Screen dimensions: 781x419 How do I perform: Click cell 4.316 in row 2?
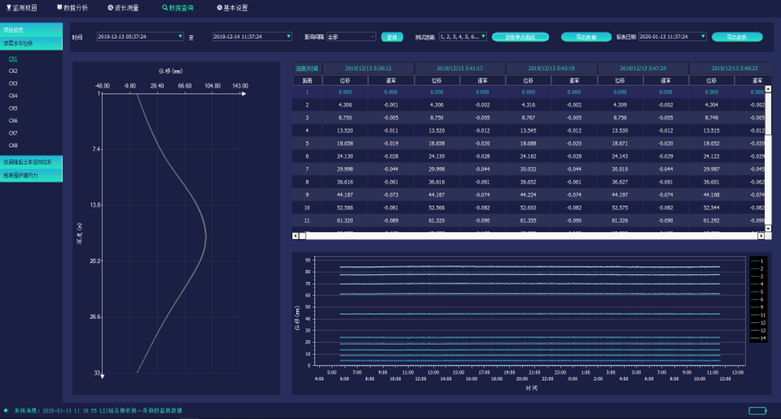528,105
